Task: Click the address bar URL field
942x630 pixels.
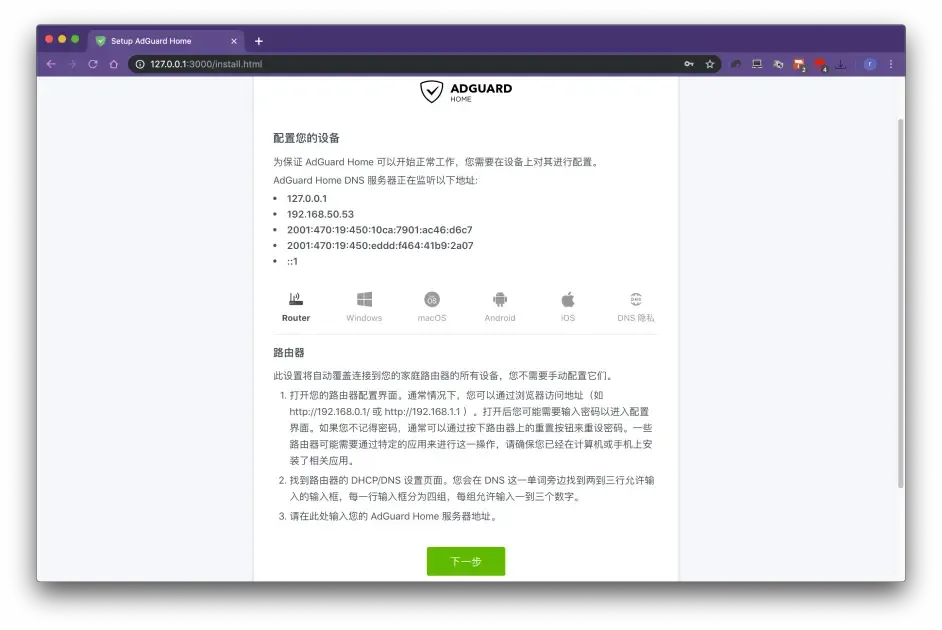Action: (x=400, y=64)
